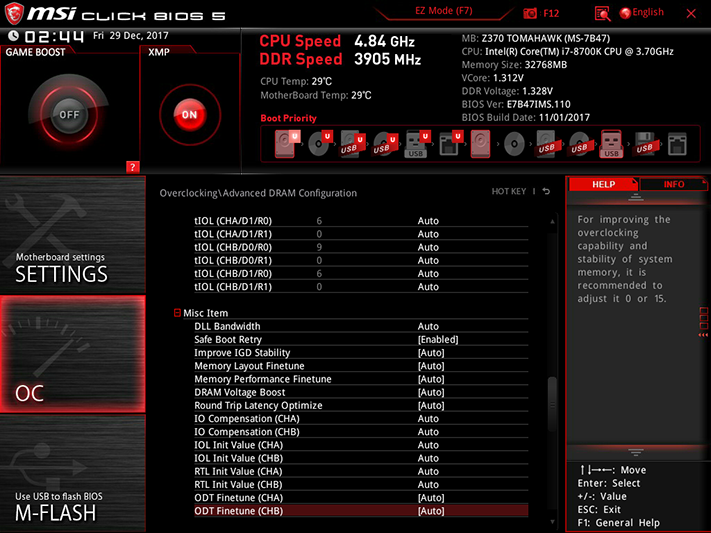Viewport: 711px width, 533px height.
Task: Select the last legacy network boot icon
Action: 677,144
